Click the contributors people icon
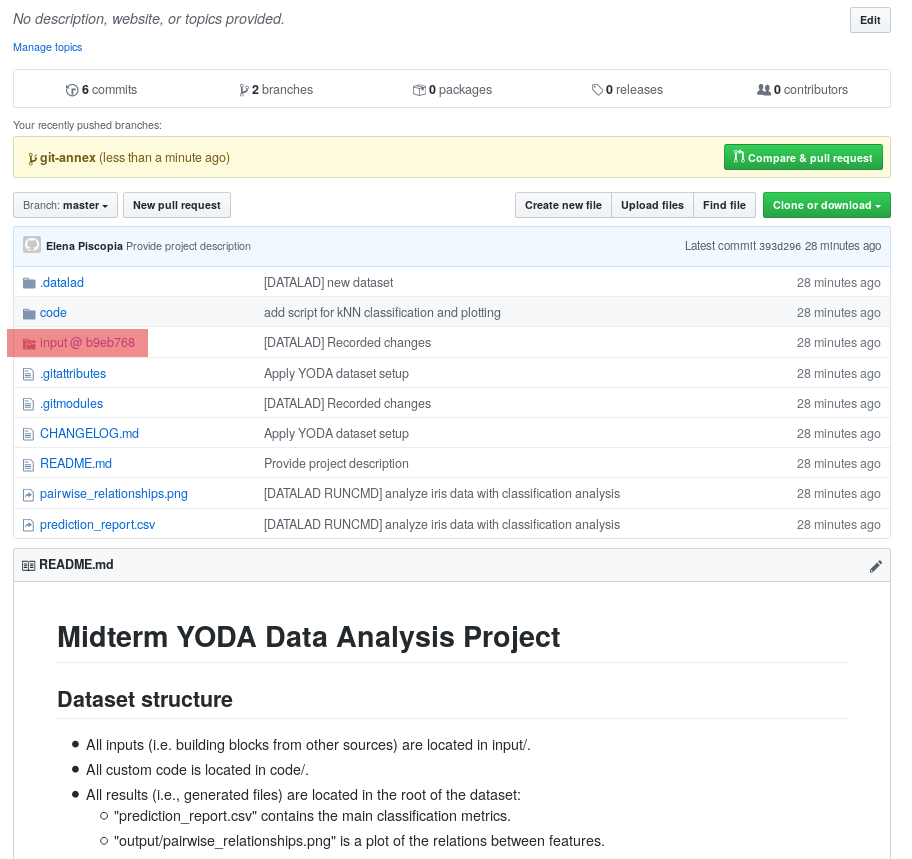The width and height of the screenshot is (912, 859). 765,89
